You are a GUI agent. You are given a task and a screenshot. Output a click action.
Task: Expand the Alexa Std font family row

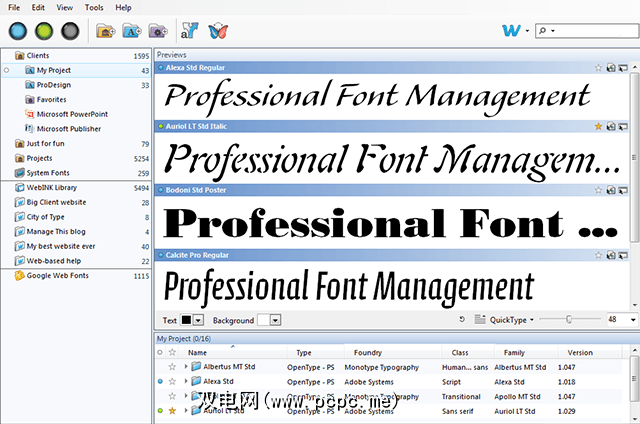pyautogui.click(x=185, y=382)
